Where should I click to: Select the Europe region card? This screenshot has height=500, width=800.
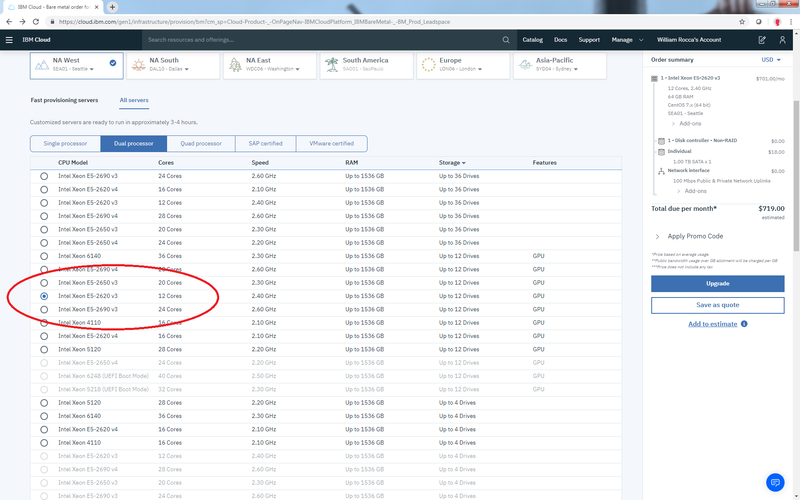click(463, 65)
